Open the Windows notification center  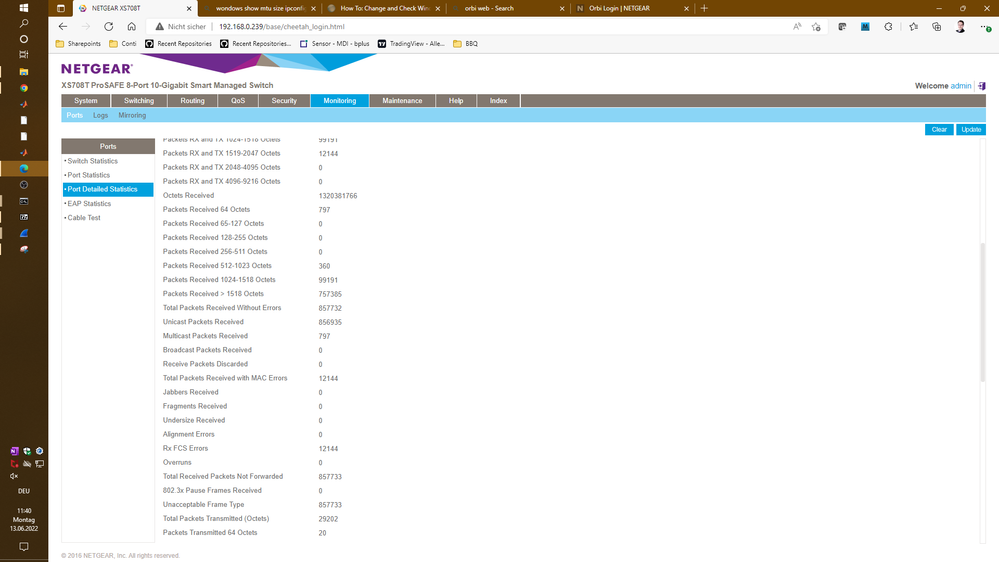[x=24, y=547]
